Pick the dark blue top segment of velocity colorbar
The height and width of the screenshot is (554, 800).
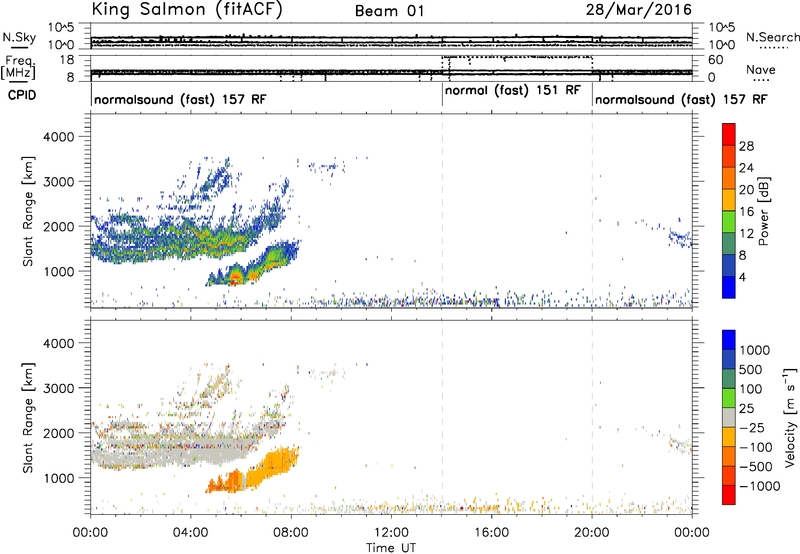tap(729, 340)
